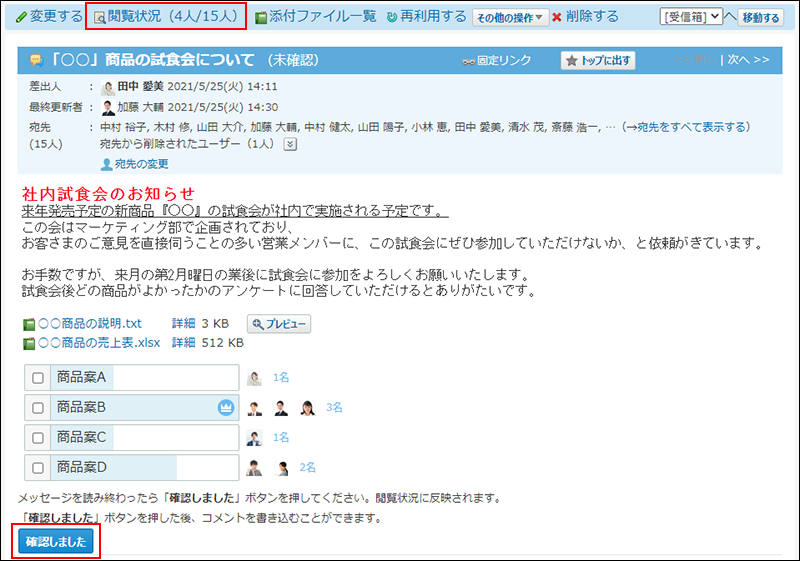Click the 移動する button
The width and height of the screenshot is (800, 561).
761,18
